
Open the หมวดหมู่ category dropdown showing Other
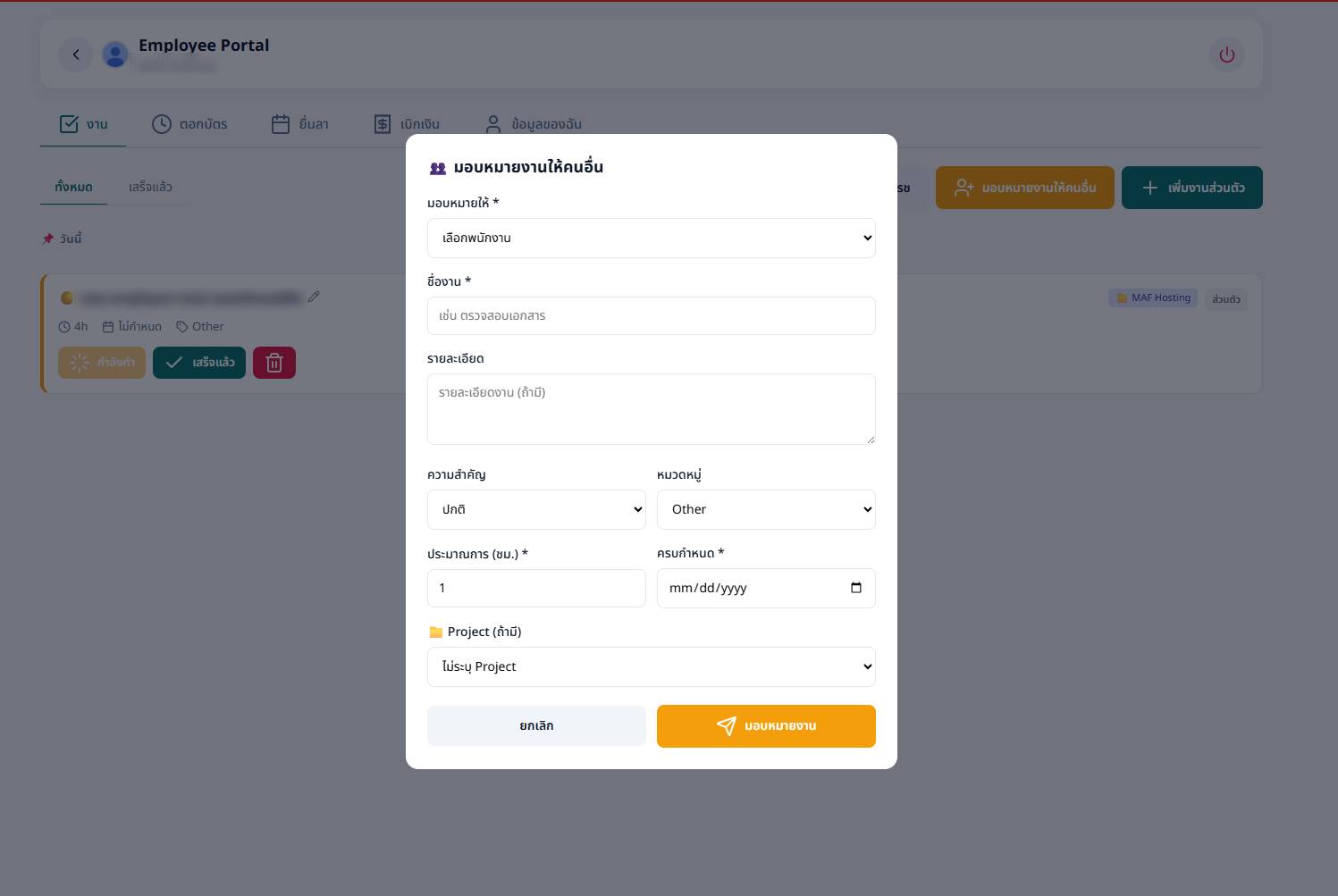[766, 509]
